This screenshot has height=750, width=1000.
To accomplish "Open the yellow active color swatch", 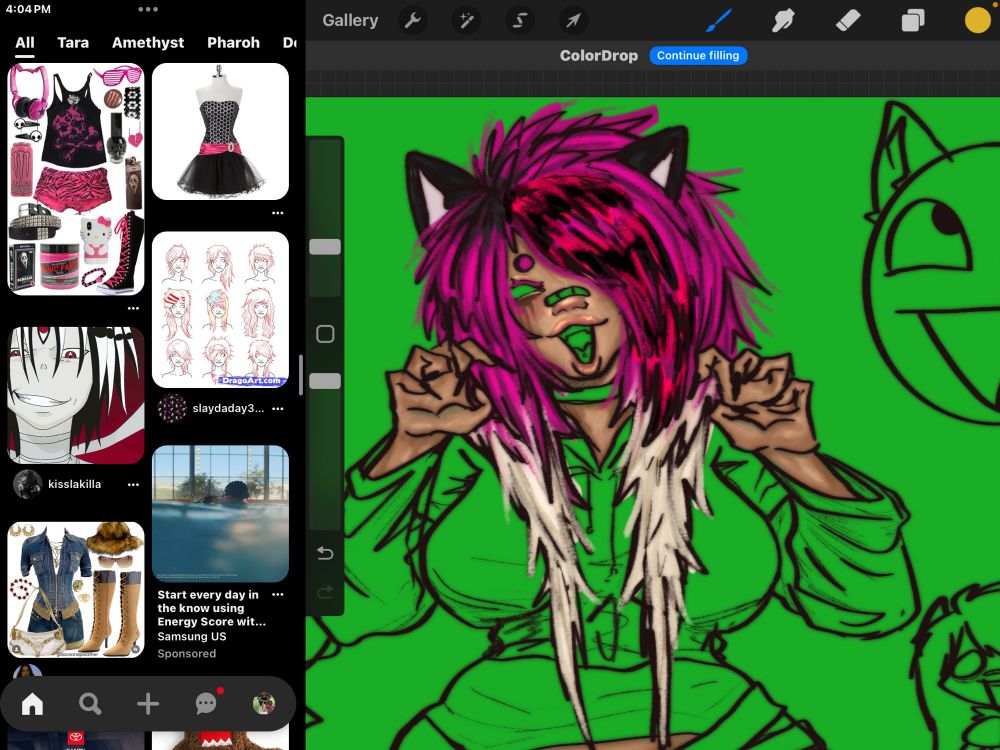I will (977, 20).
